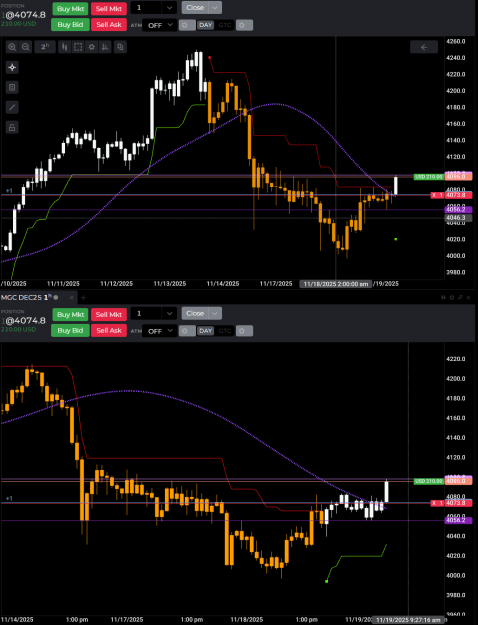478x625 pixels.
Task: Open the top quantity dropdown arrow
Action: click(x=169, y=8)
